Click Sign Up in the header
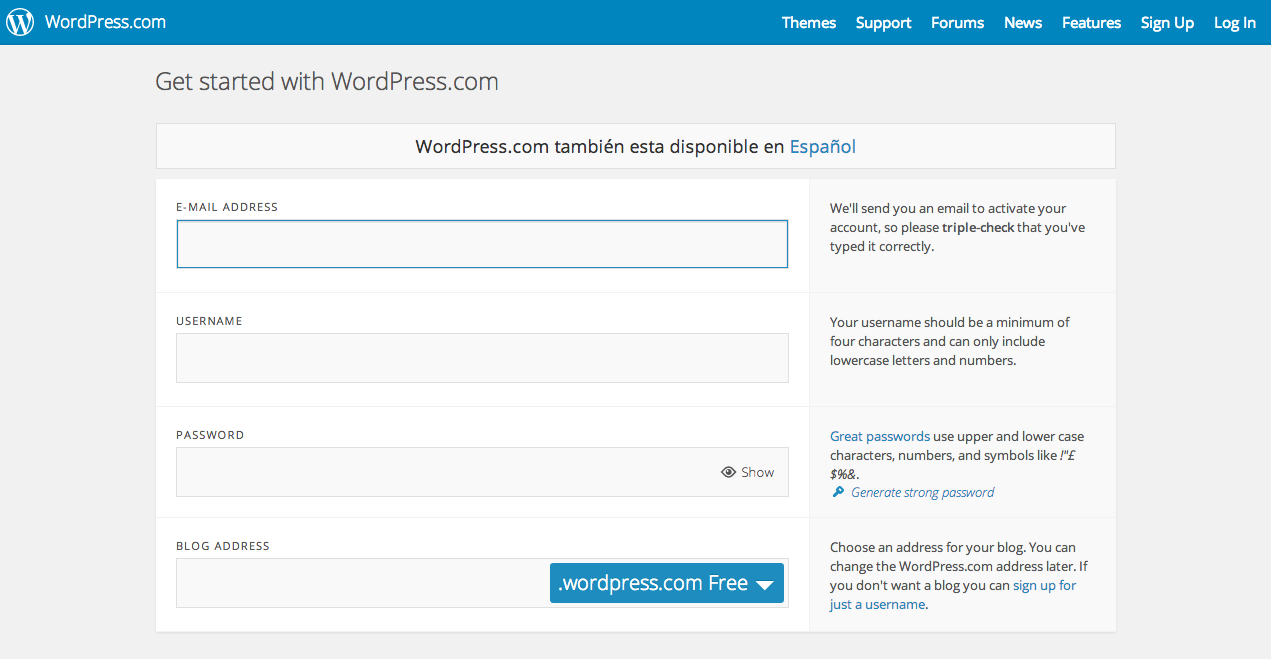 (x=1167, y=22)
